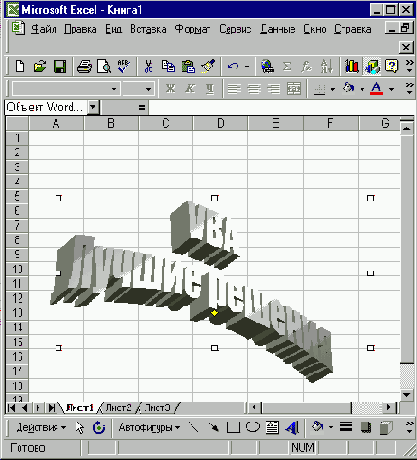Toggle bold Ж formatting button

pos(170,89)
